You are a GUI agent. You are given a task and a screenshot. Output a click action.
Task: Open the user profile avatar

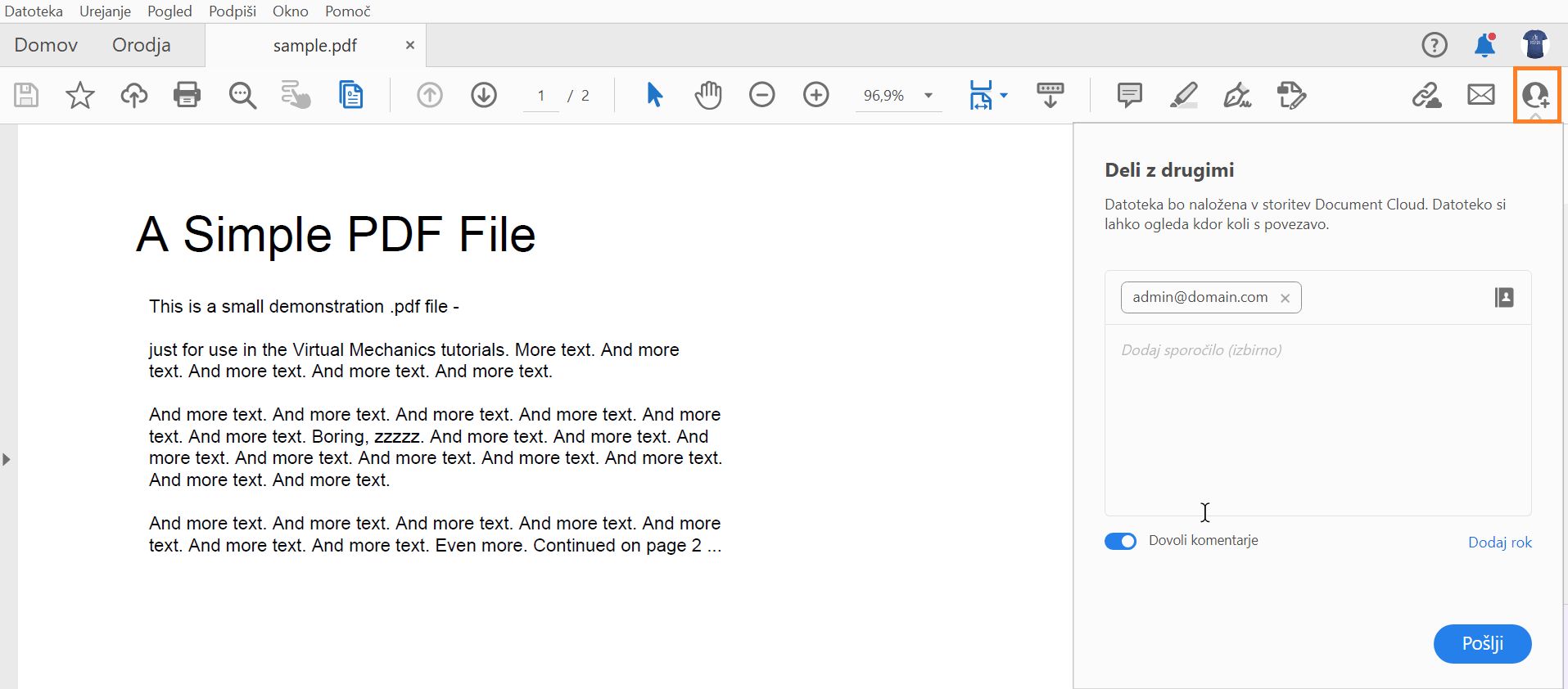[x=1535, y=45]
